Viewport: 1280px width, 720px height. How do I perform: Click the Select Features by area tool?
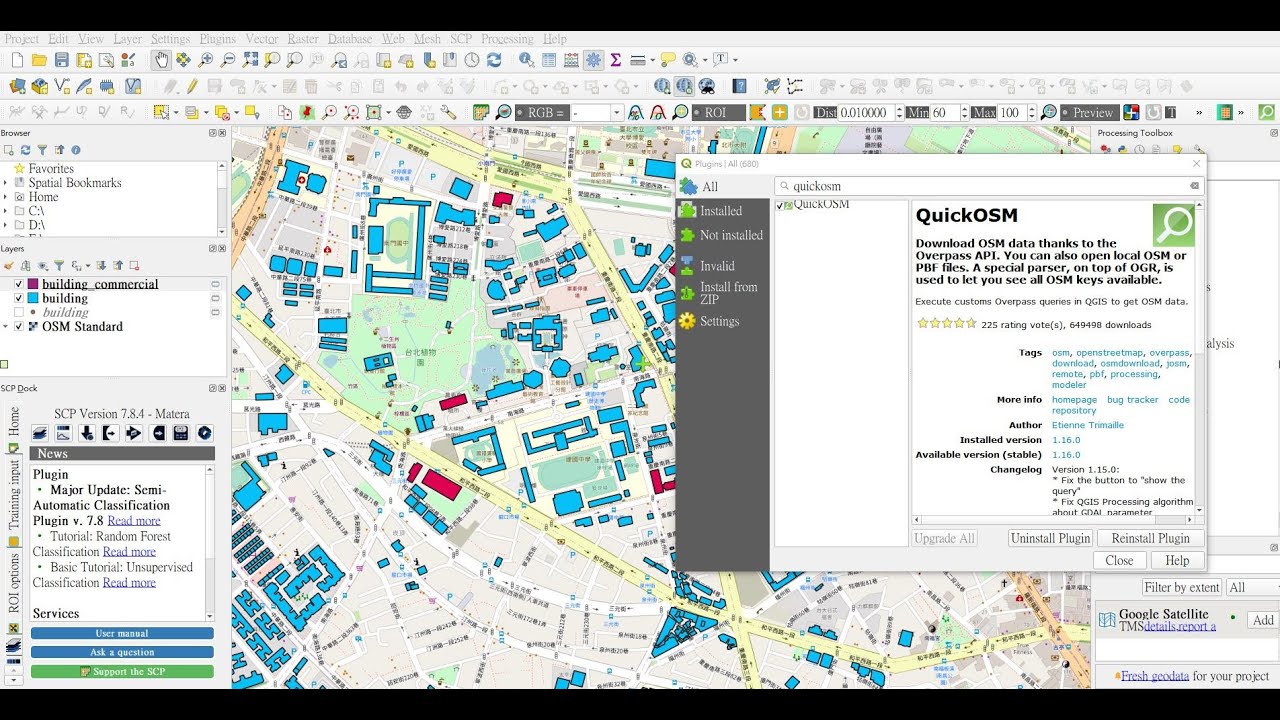pyautogui.click(x=160, y=112)
